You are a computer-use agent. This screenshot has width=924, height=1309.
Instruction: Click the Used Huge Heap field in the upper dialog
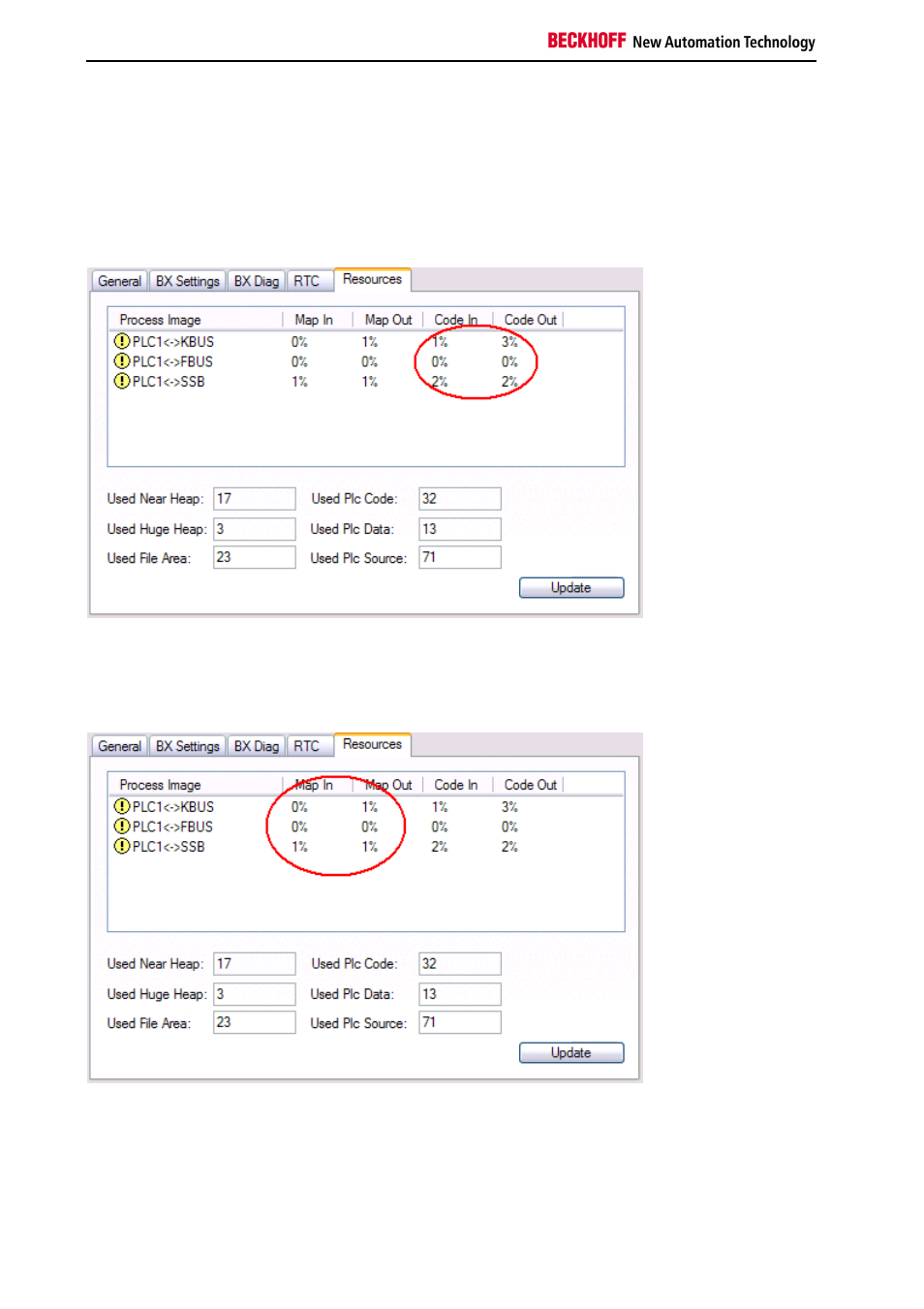tap(255, 529)
